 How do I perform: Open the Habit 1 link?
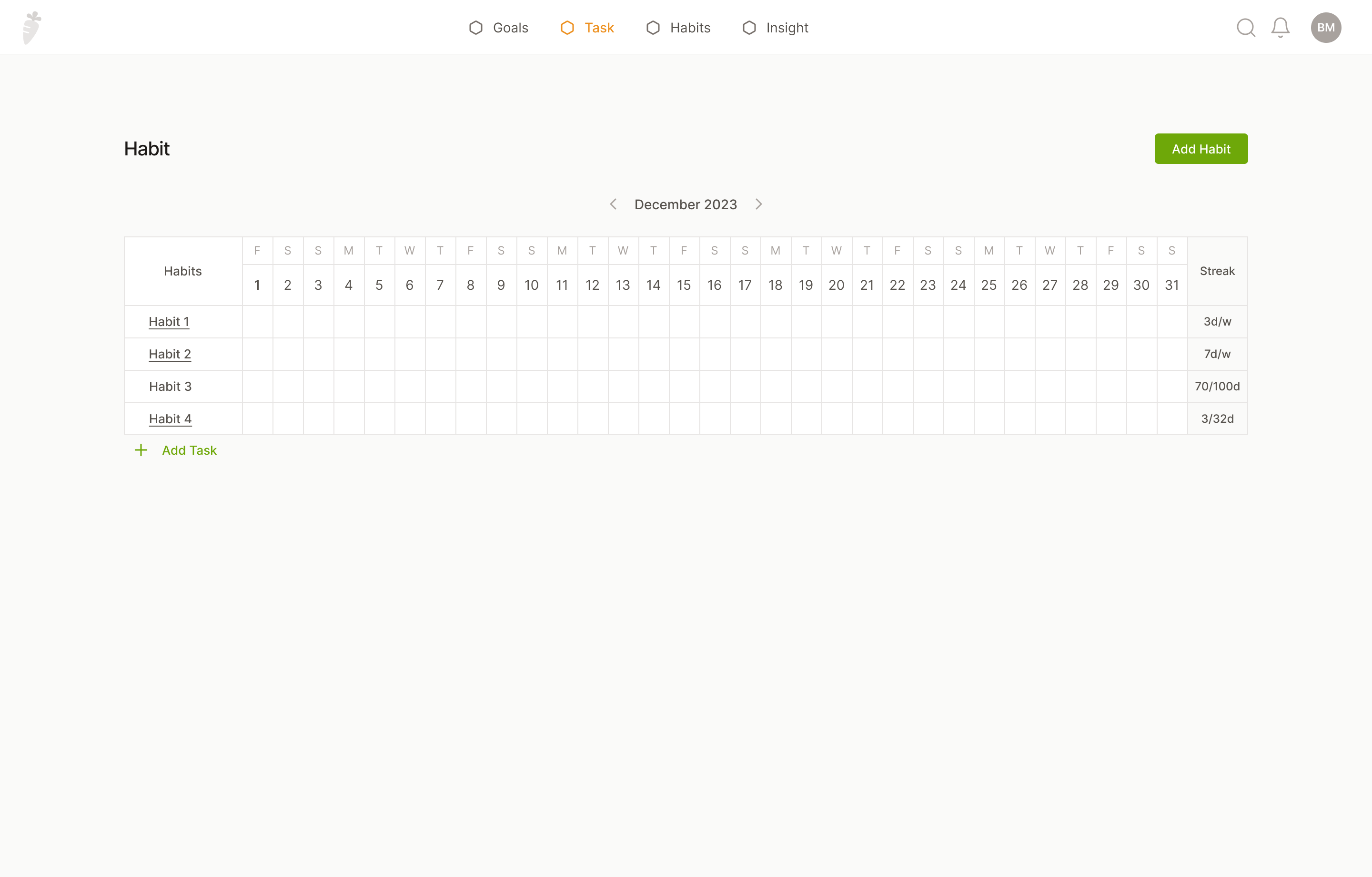pos(169,321)
